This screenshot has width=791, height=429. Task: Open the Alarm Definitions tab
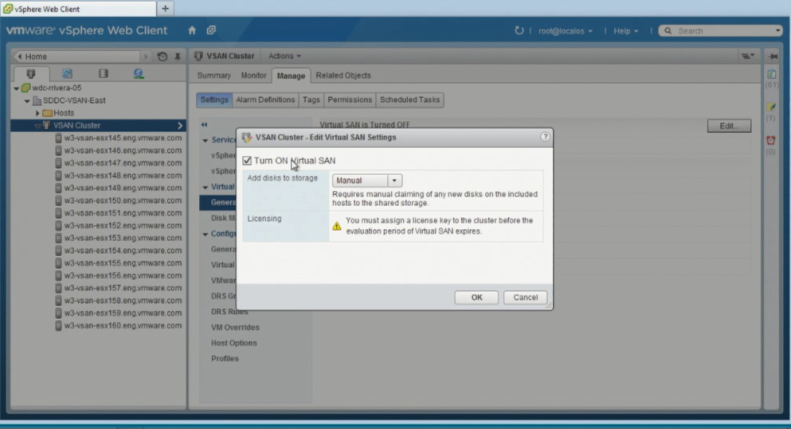(265, 100)
